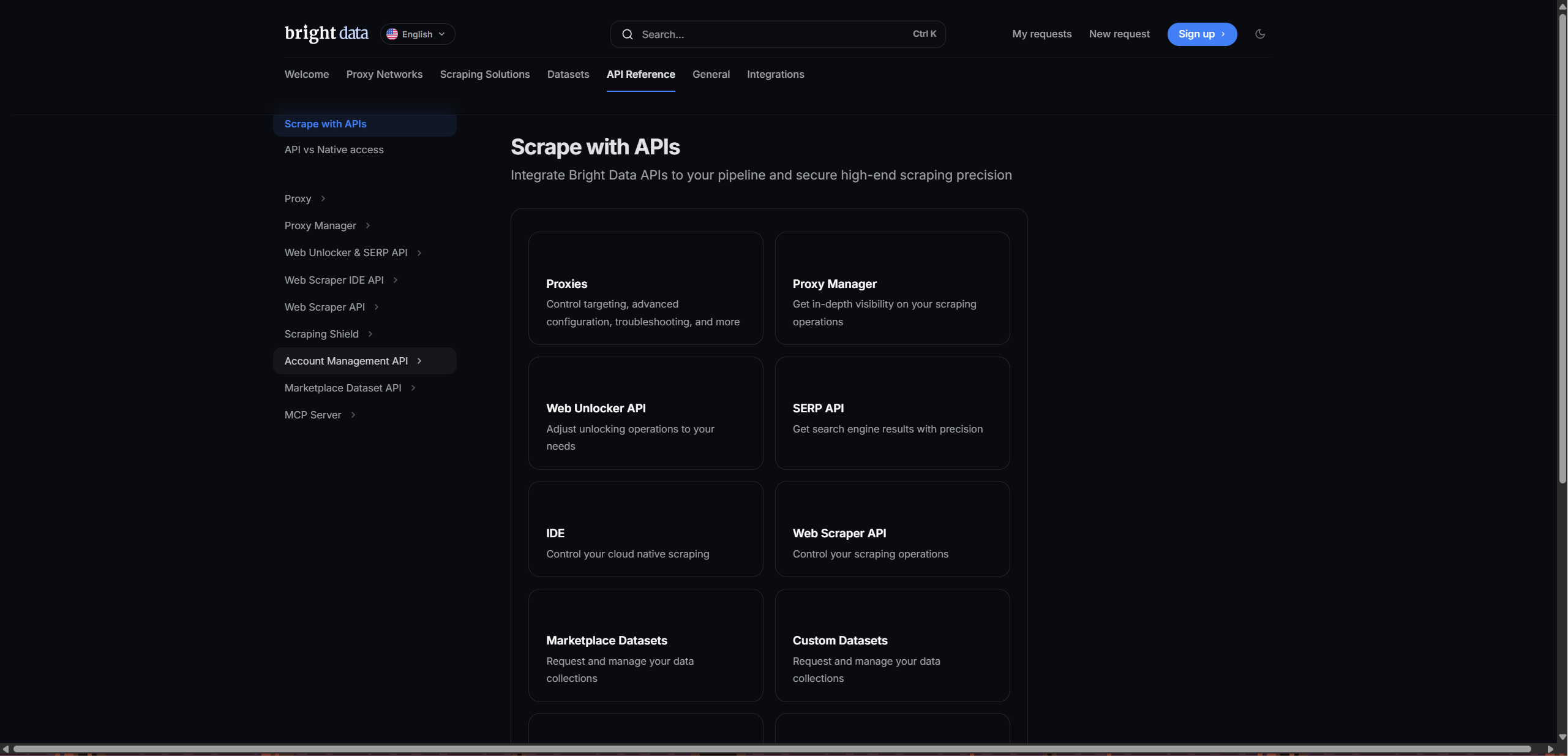1568x756 pixels.
Task: Expand Proxy Manager sidebar chevron
Action: pos(367,225)
